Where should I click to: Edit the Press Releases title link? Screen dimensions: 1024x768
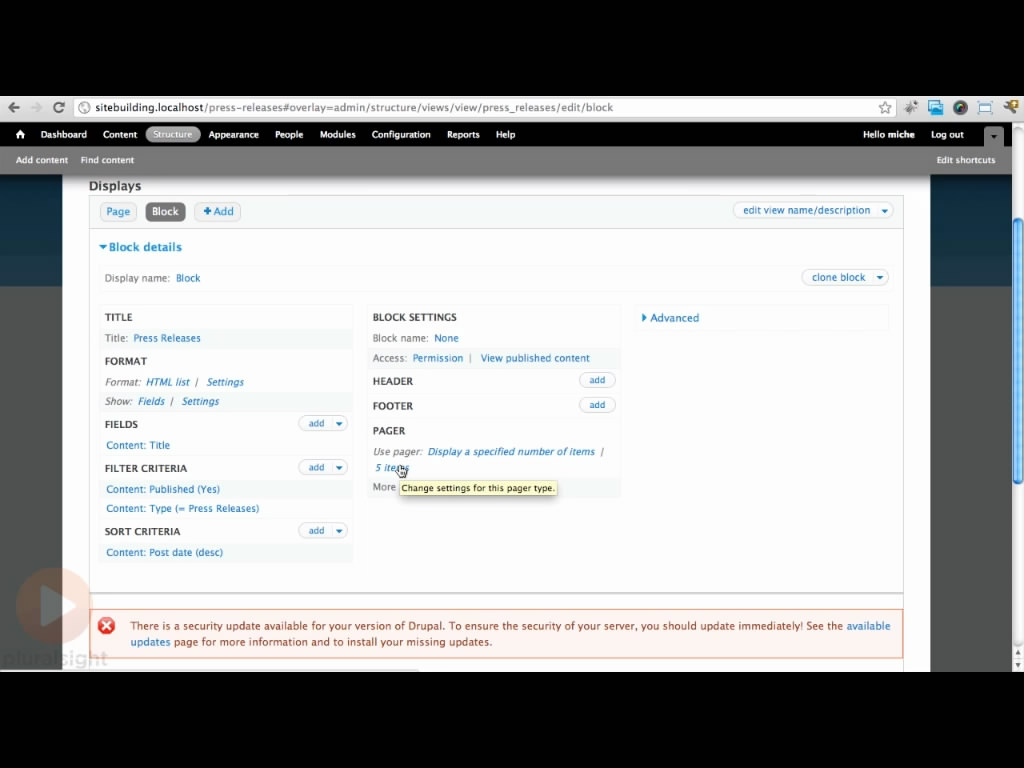pyautogui.click(x=167, y=338)
